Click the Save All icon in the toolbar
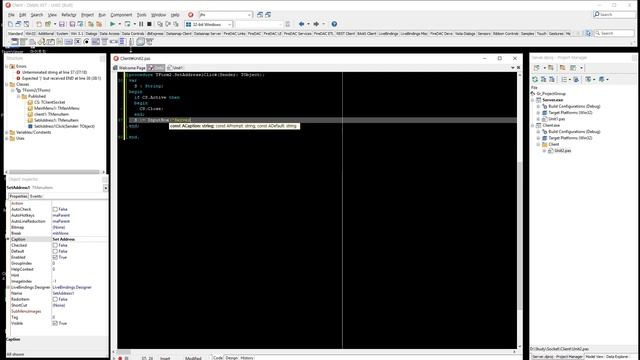The image size is (640, 360). [x=72, y=24]
